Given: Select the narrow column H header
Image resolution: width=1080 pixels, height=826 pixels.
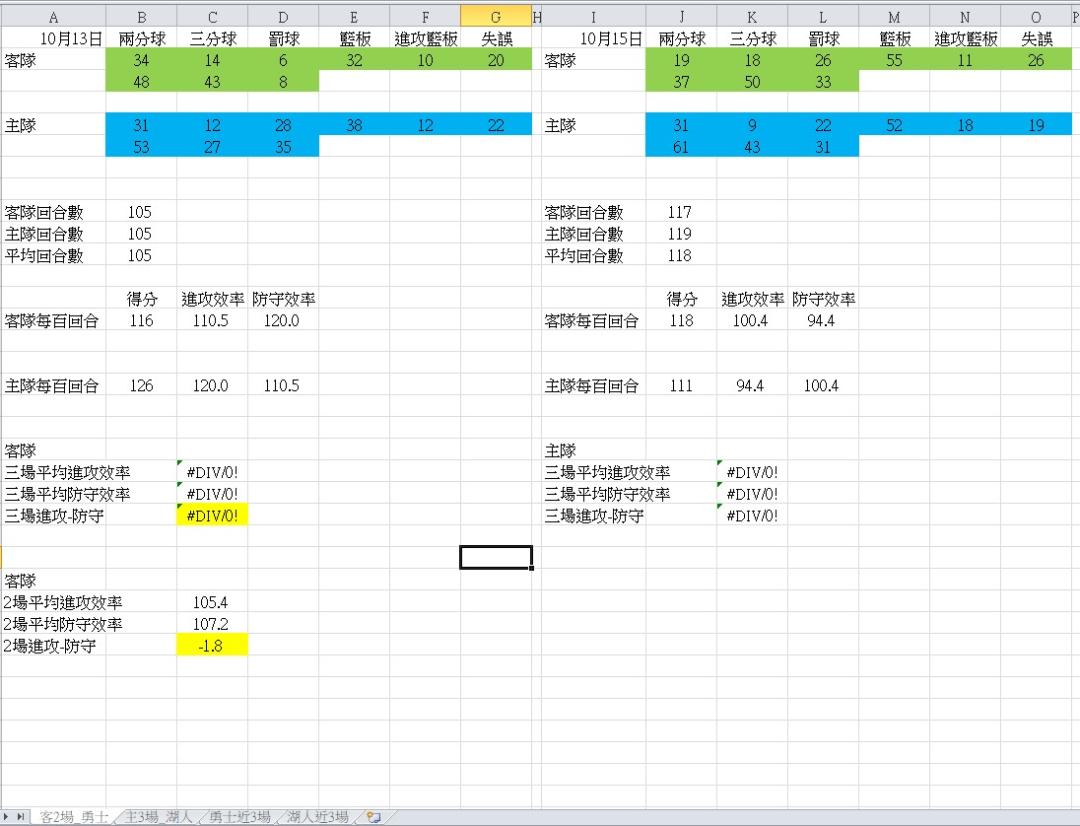Looking at the screenshot, I should [x=537, y=17].
